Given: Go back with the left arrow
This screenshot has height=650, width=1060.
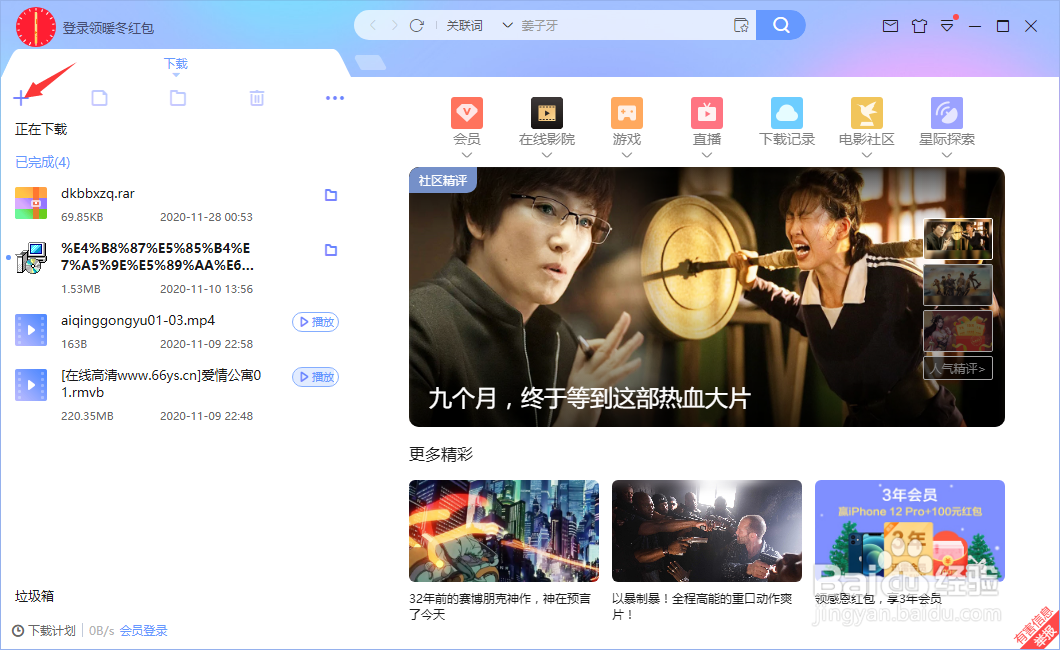Looking at the screenshot, I should click(372, 26).
